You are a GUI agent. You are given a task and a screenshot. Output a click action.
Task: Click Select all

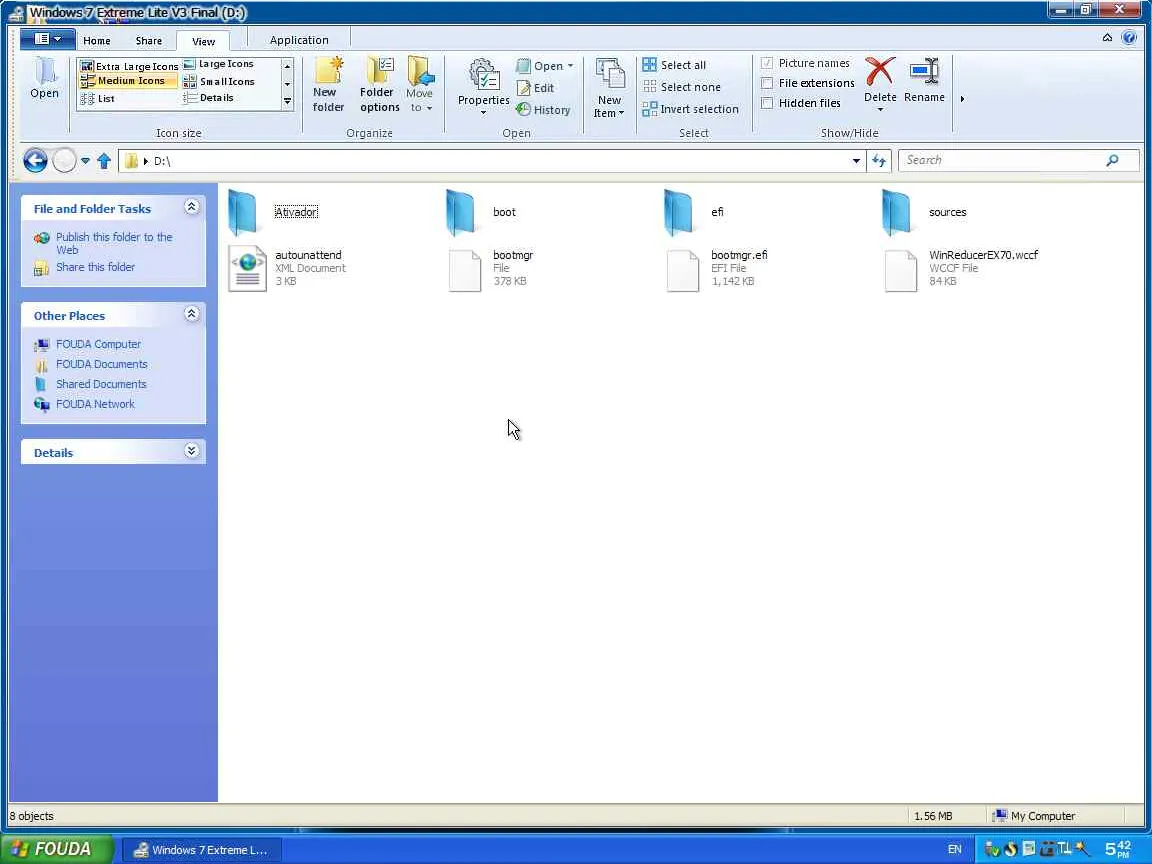[674, 65]
